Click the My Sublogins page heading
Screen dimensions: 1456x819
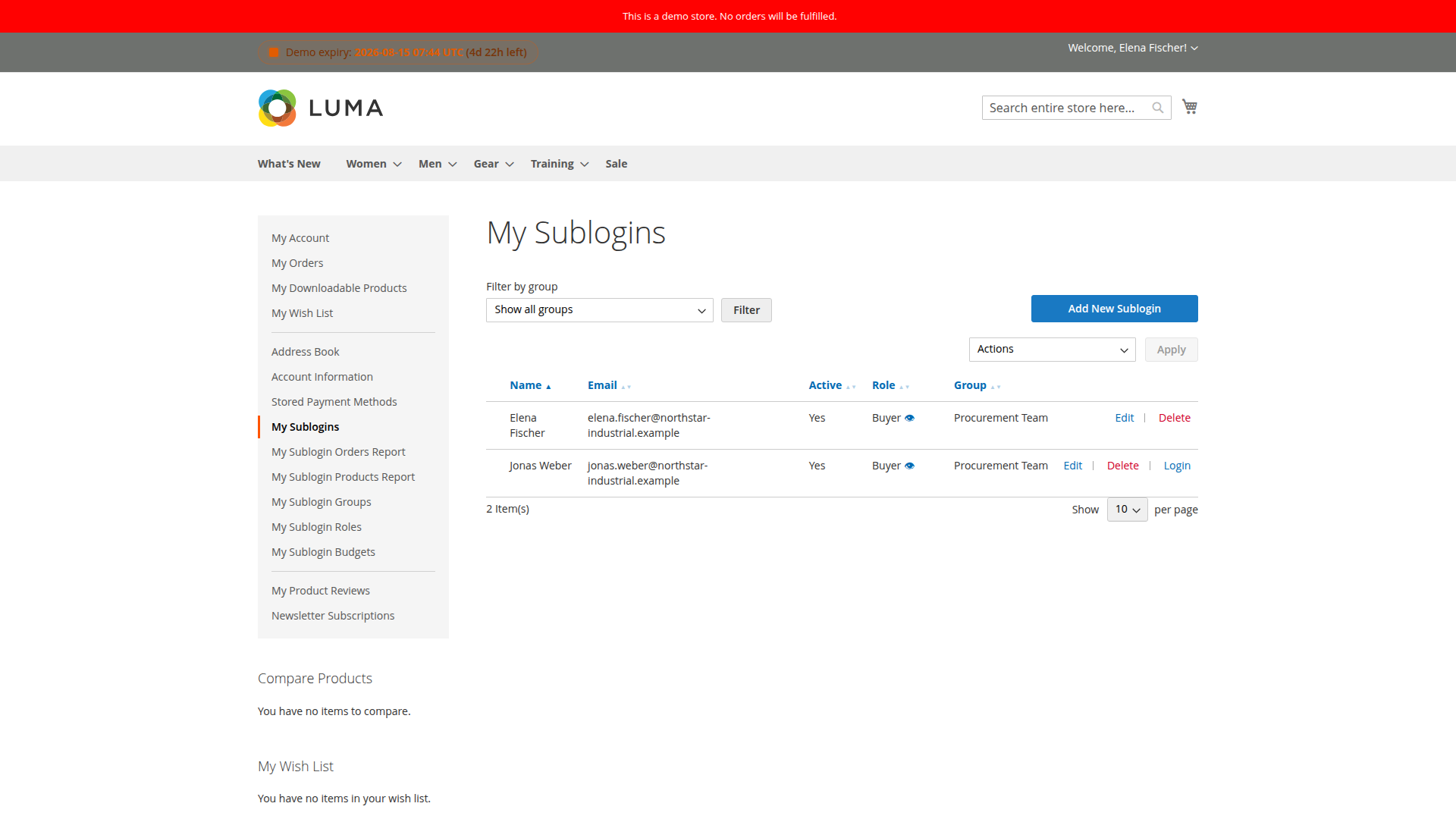coord(576,233)
